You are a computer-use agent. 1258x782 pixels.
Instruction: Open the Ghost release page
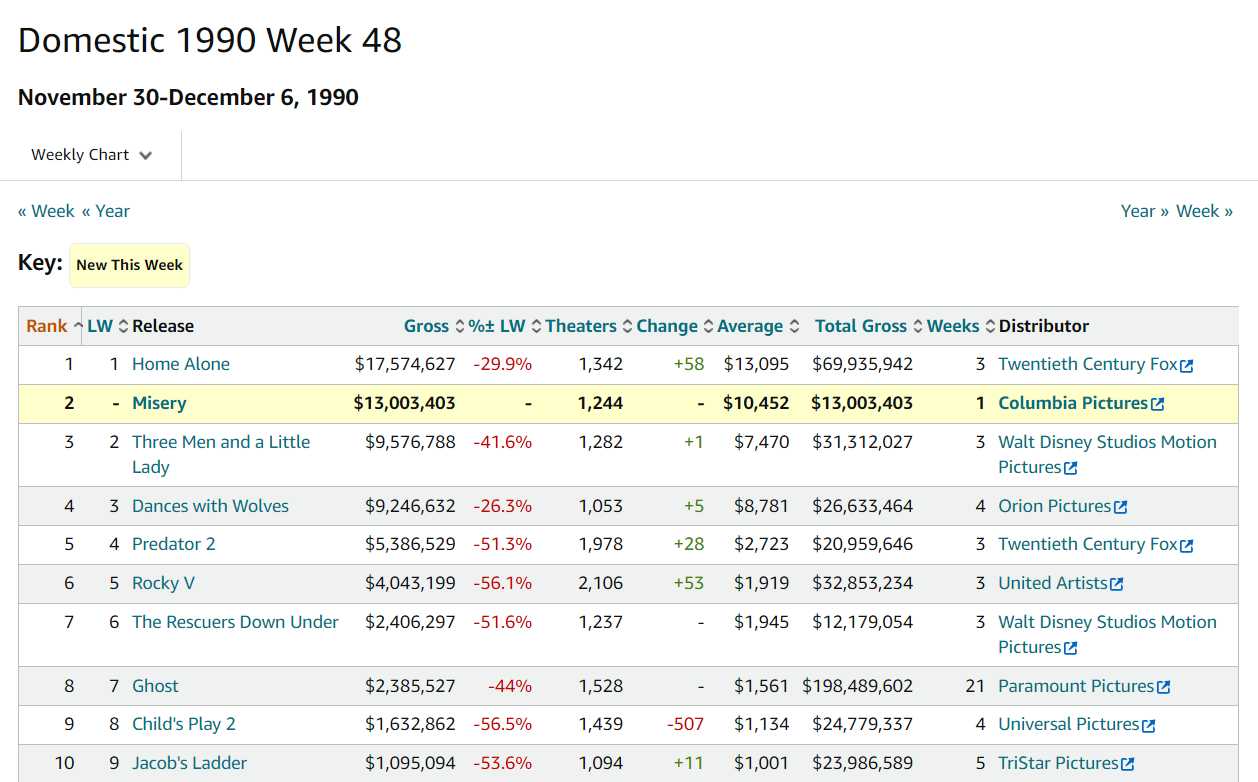click(155, 686)
